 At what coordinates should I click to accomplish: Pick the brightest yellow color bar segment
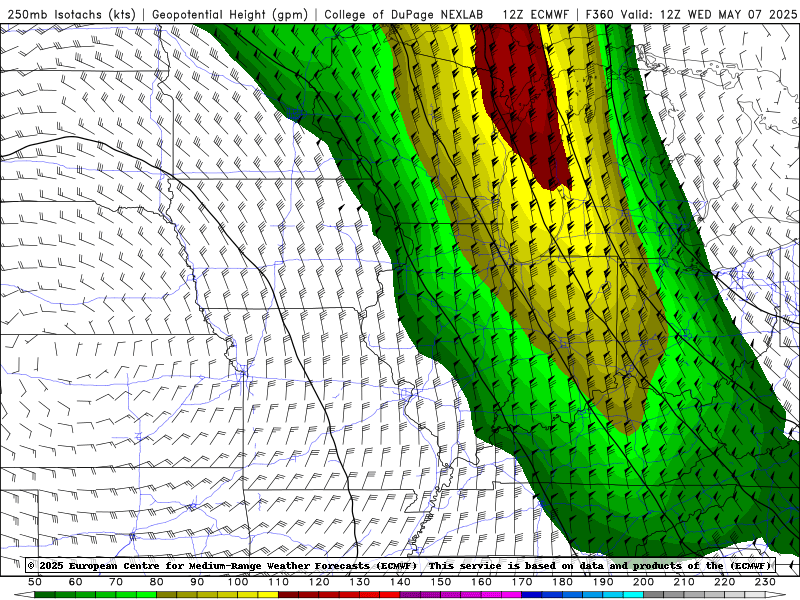268,594
